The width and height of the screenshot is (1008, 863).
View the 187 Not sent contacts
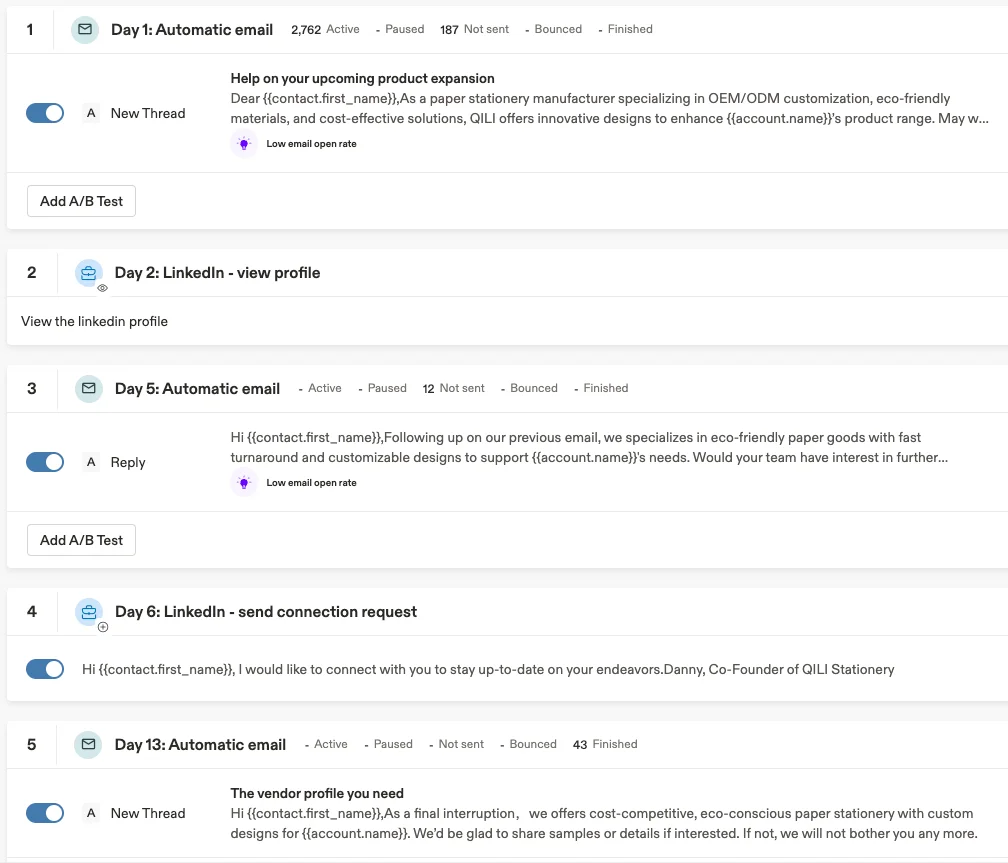pos(474,30)
